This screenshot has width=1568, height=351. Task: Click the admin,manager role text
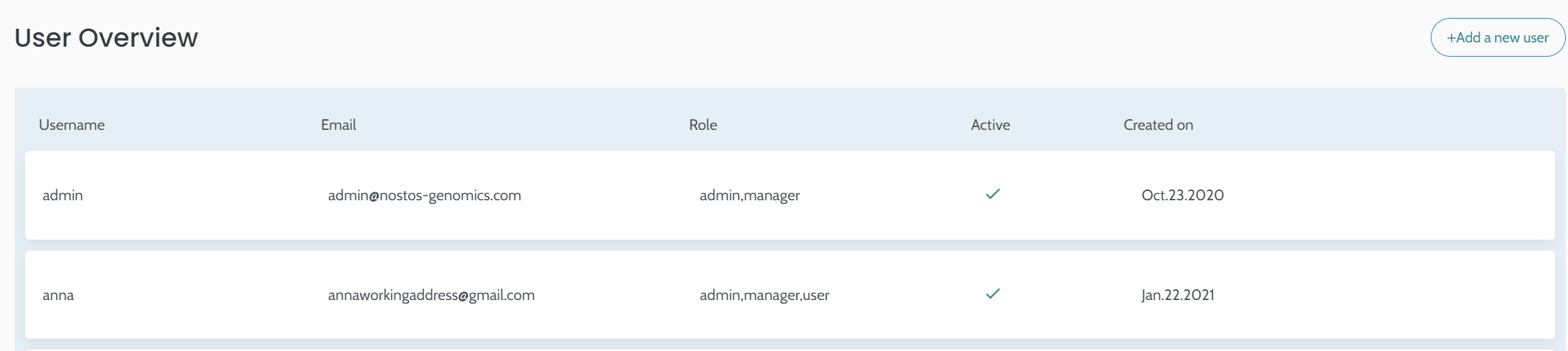[x=749, y=195]
